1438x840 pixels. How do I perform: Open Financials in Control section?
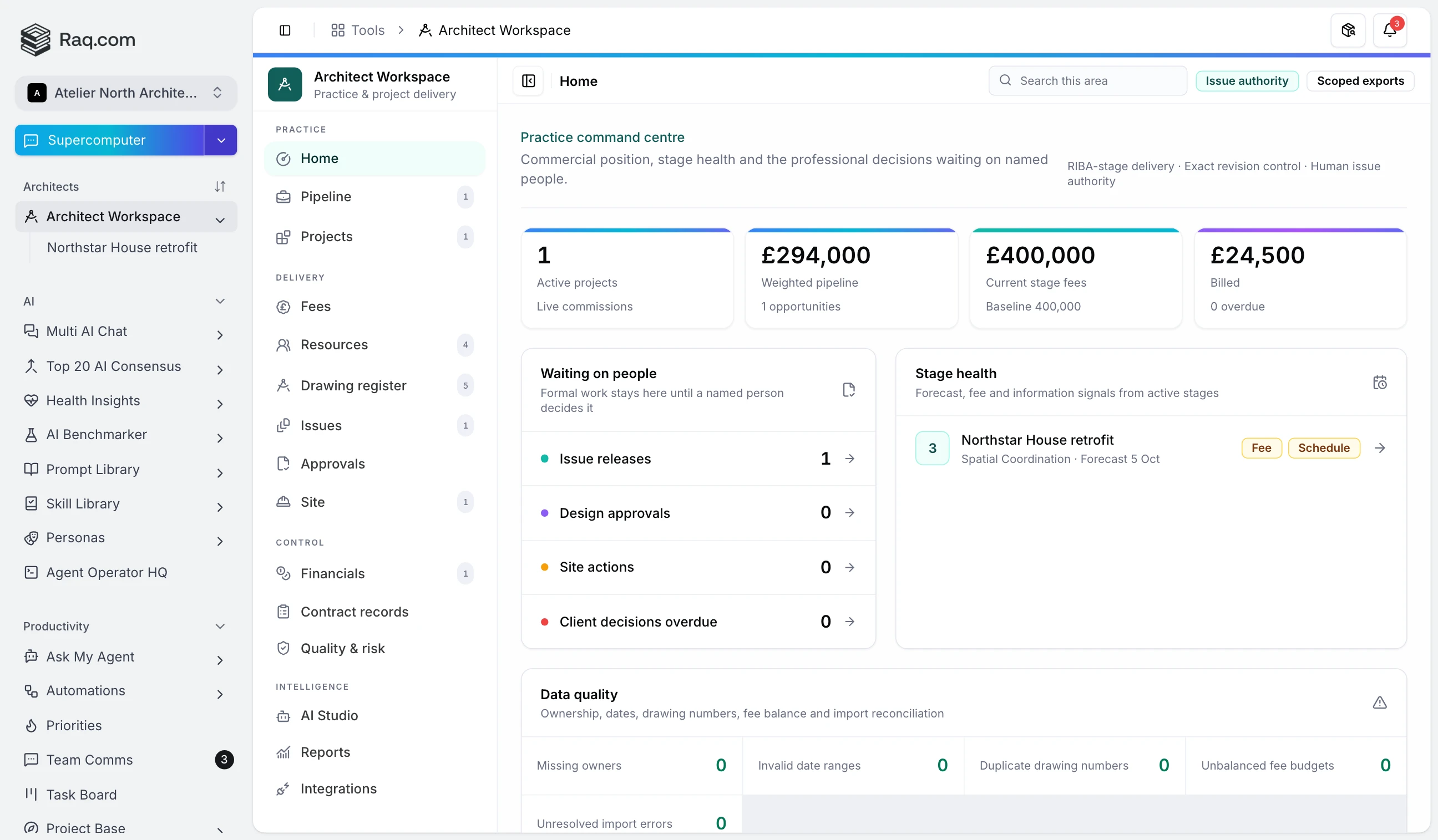(374, 574)
